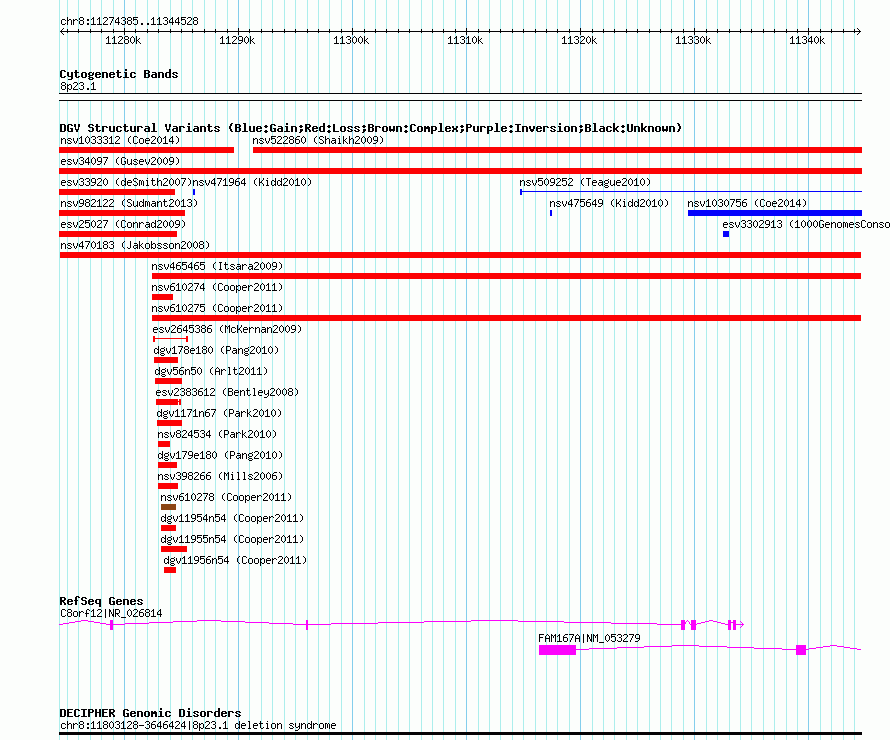
Task: Open the FAM167A|NM_053279 gene label
Action: click(589, 638)
